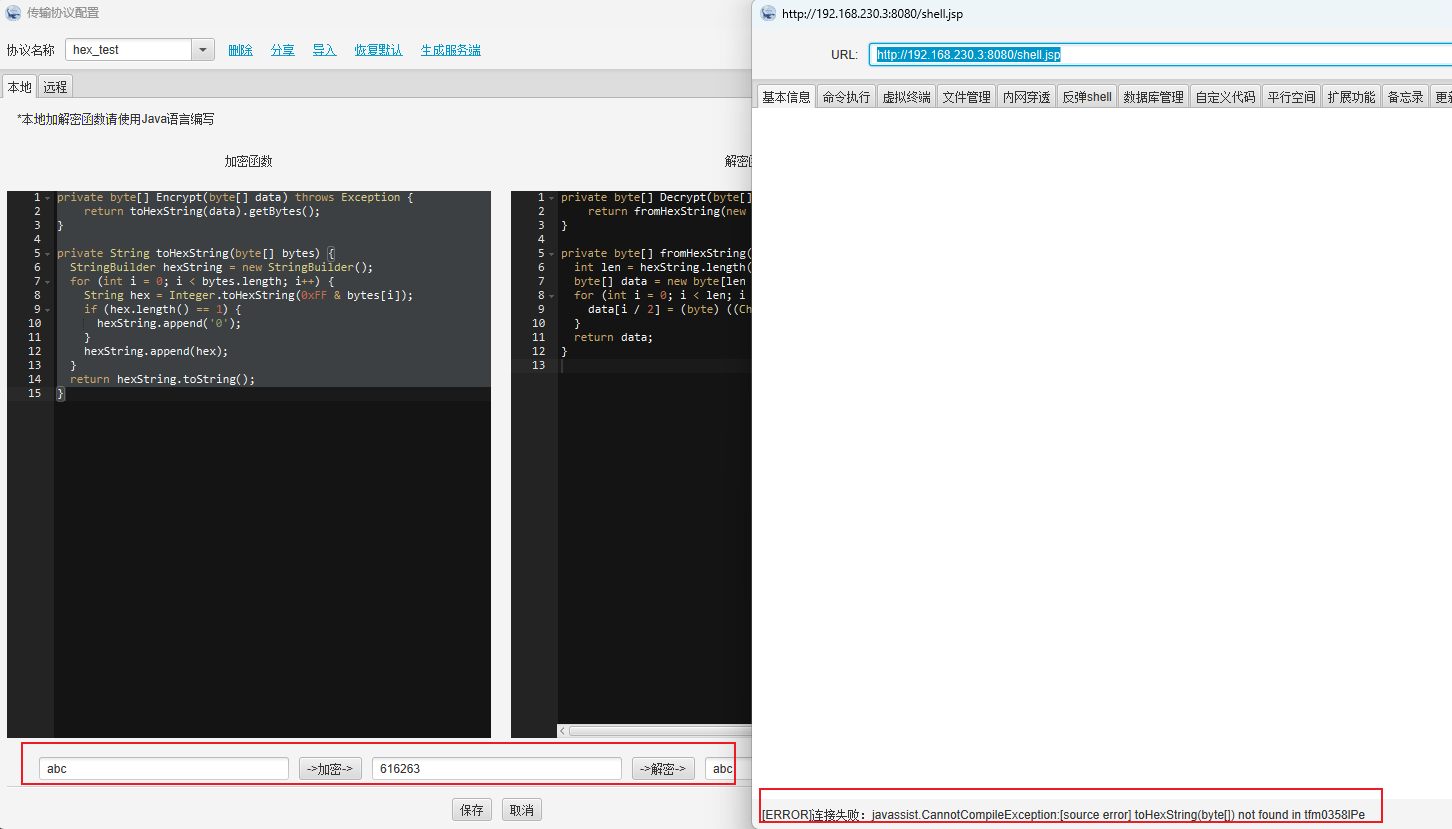The height and width of the screenshot is (829, 1452).
Task: Click the 删除 delete link
Action: [240, 49]
